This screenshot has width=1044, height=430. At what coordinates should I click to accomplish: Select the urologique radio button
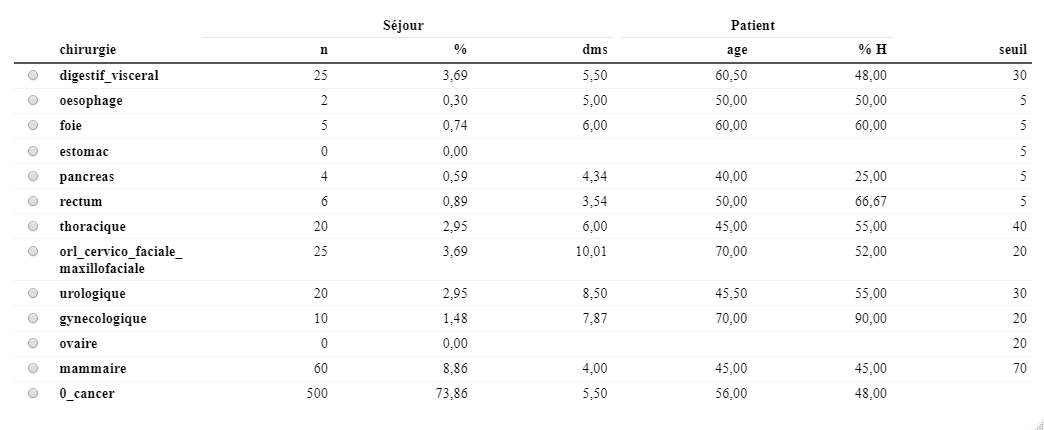33,294
